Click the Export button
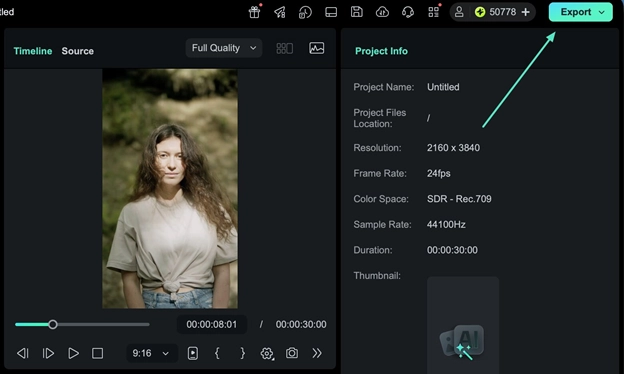Image resolution: width=624 pixels, height=374 pixels. tap(575, 12)
